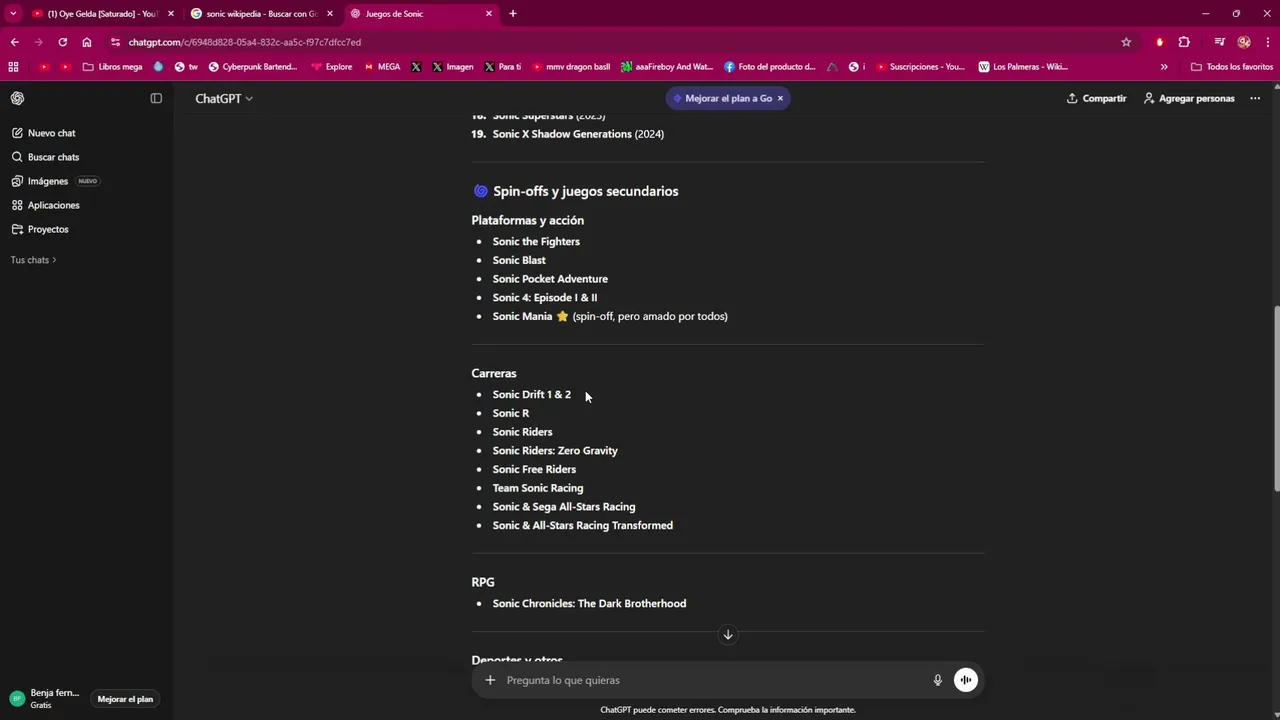The image size is (1280, 720).
Task: Click the Sonic Drift 1 & 2 entry
Action: coord(531,394)
